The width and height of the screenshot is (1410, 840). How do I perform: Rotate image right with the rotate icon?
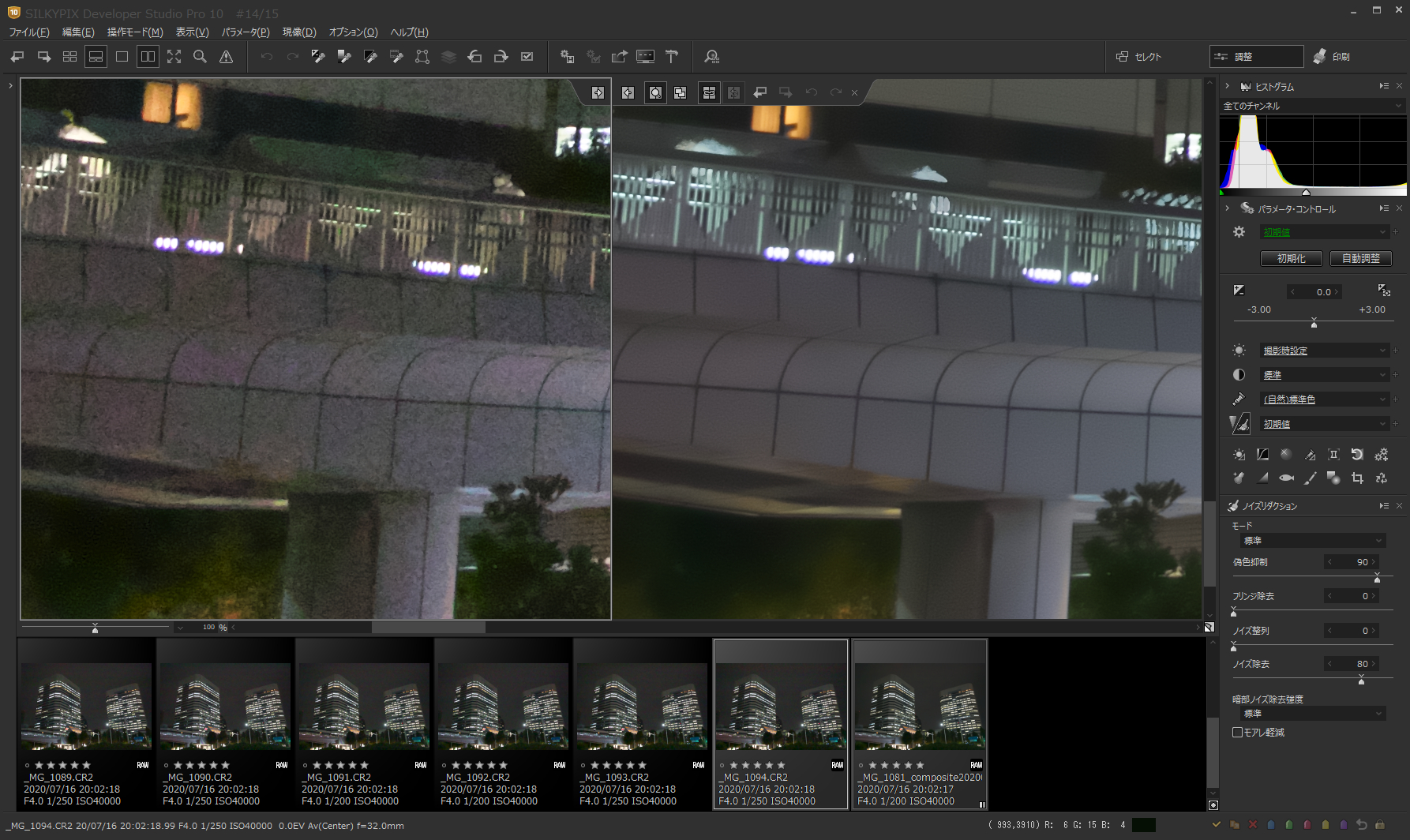coord(501,57)
